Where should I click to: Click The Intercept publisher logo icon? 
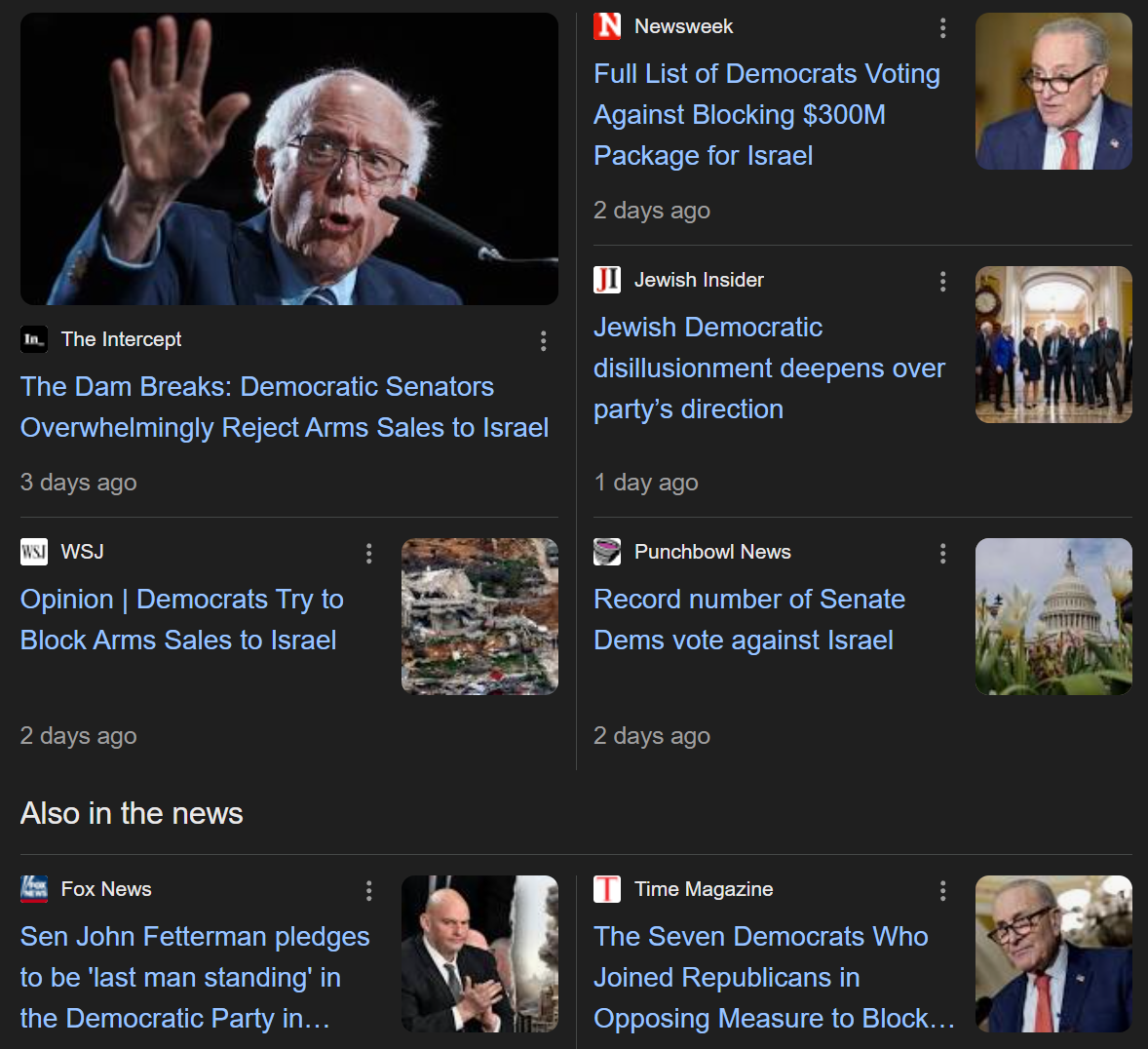tap(34, 339)
